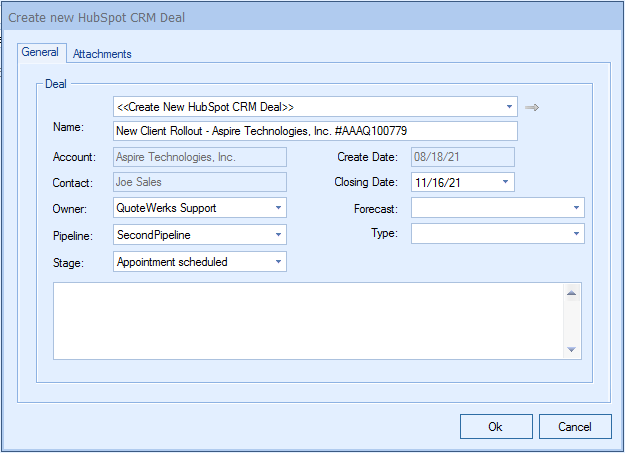Switch to the Attachments tab

pyautogui.click(x=102, y=54)
